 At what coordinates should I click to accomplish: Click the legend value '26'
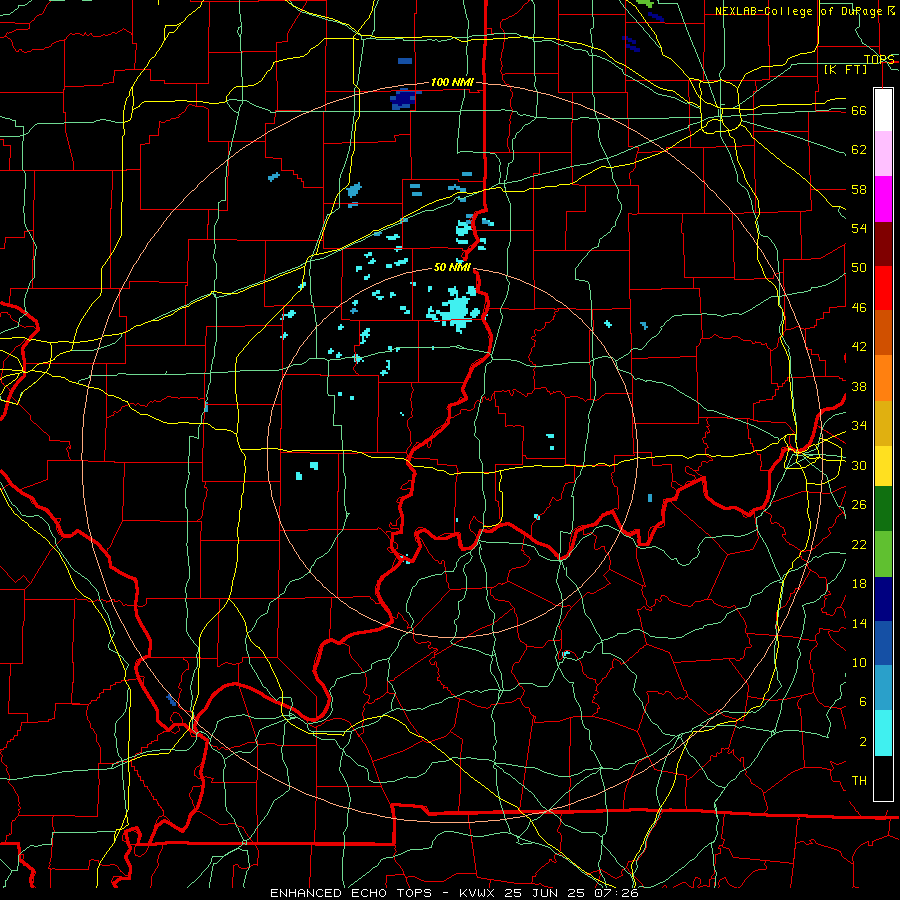click(x=859, y=505)
